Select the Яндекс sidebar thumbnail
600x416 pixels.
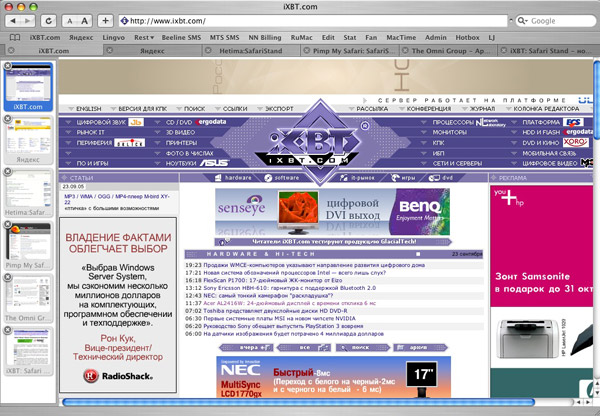(x=28, y=140)
